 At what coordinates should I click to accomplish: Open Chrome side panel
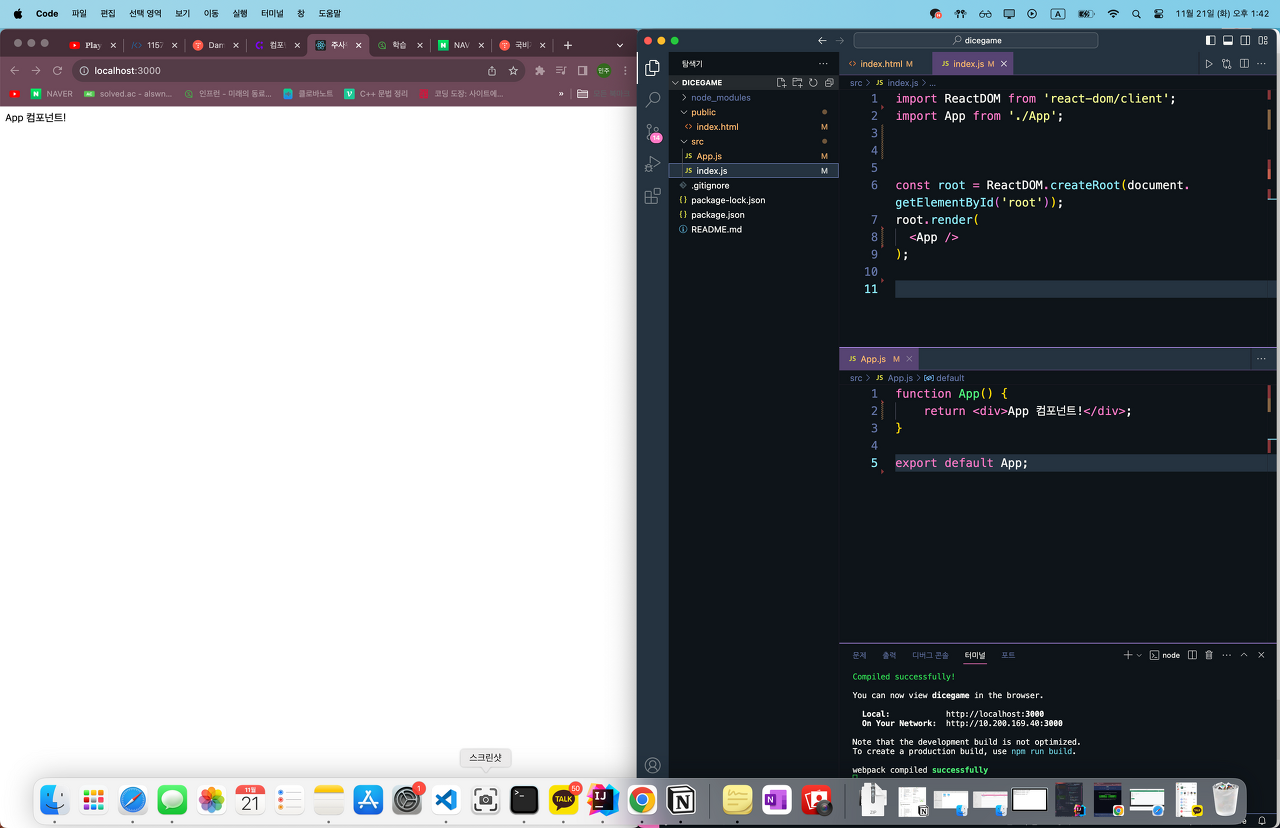[582, 71]
